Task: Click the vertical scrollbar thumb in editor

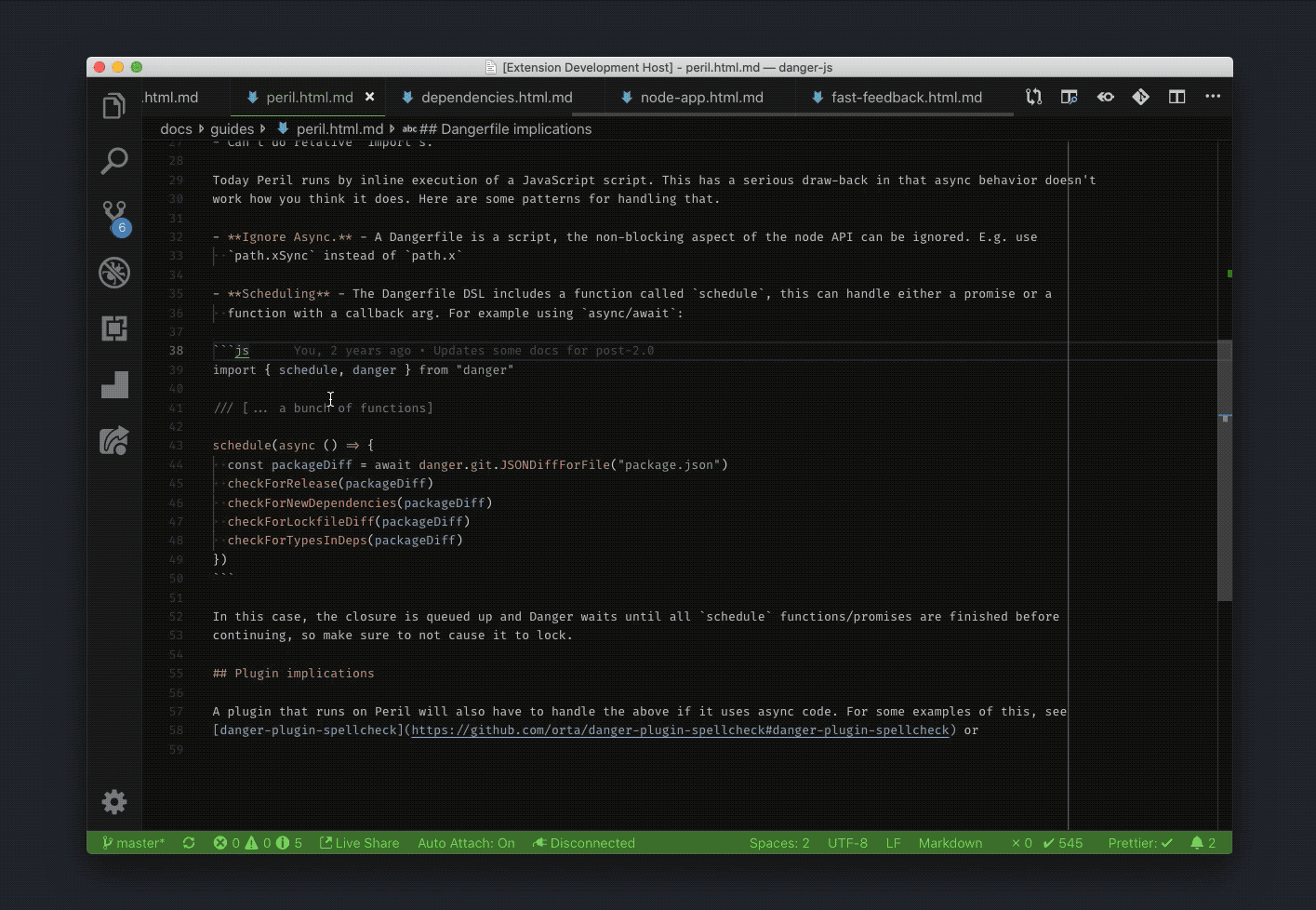Action: [x=1225, y=472]
